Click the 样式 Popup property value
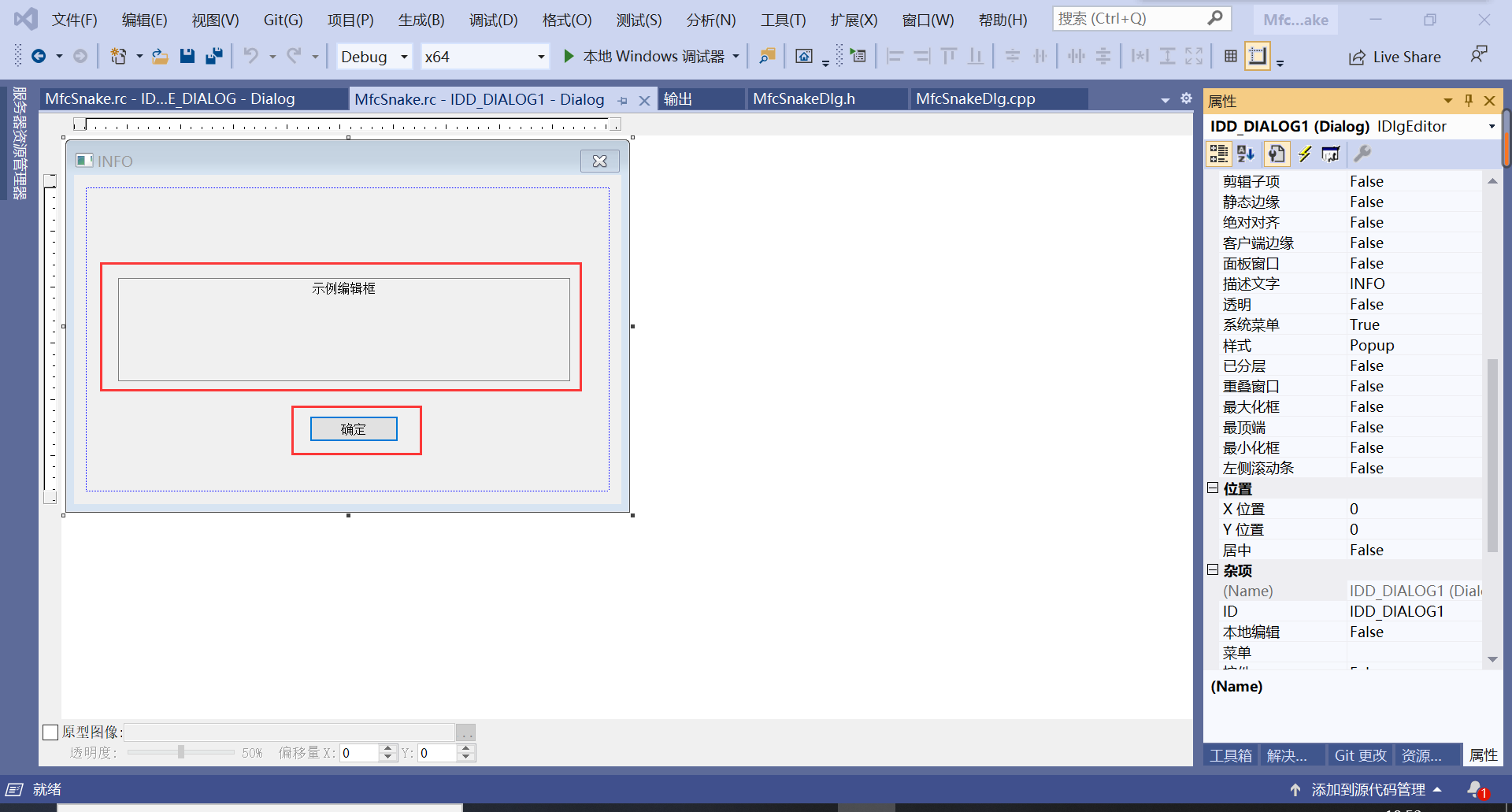1512x812 pixels. coord(1372,345)
